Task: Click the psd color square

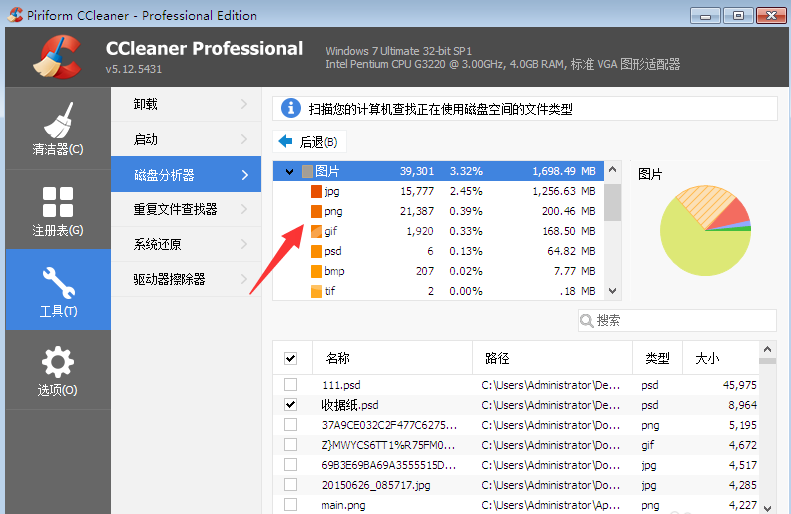Action: pos(316,251)
